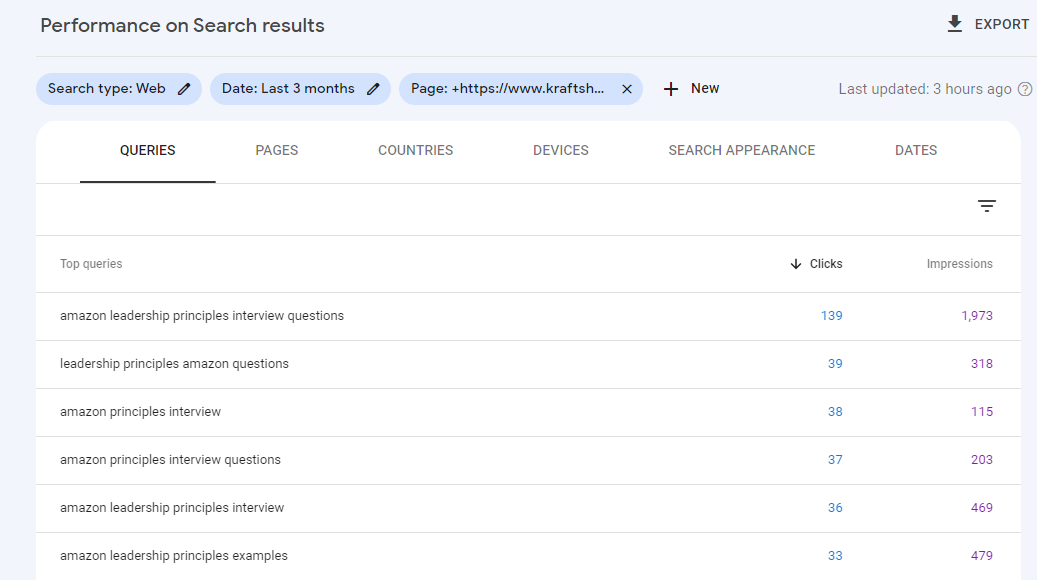Sort by the Impressions column header
Viewport: 1037px width, 580px height.
(x=959, y=264)
